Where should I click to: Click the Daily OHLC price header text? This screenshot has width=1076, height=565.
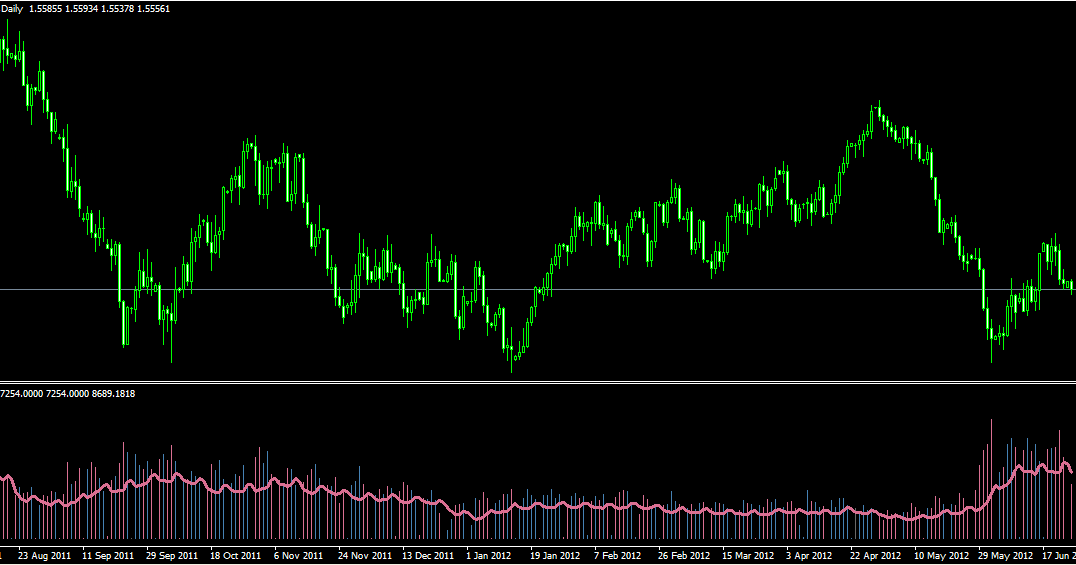pyautogui.click(x=85, y=9)
